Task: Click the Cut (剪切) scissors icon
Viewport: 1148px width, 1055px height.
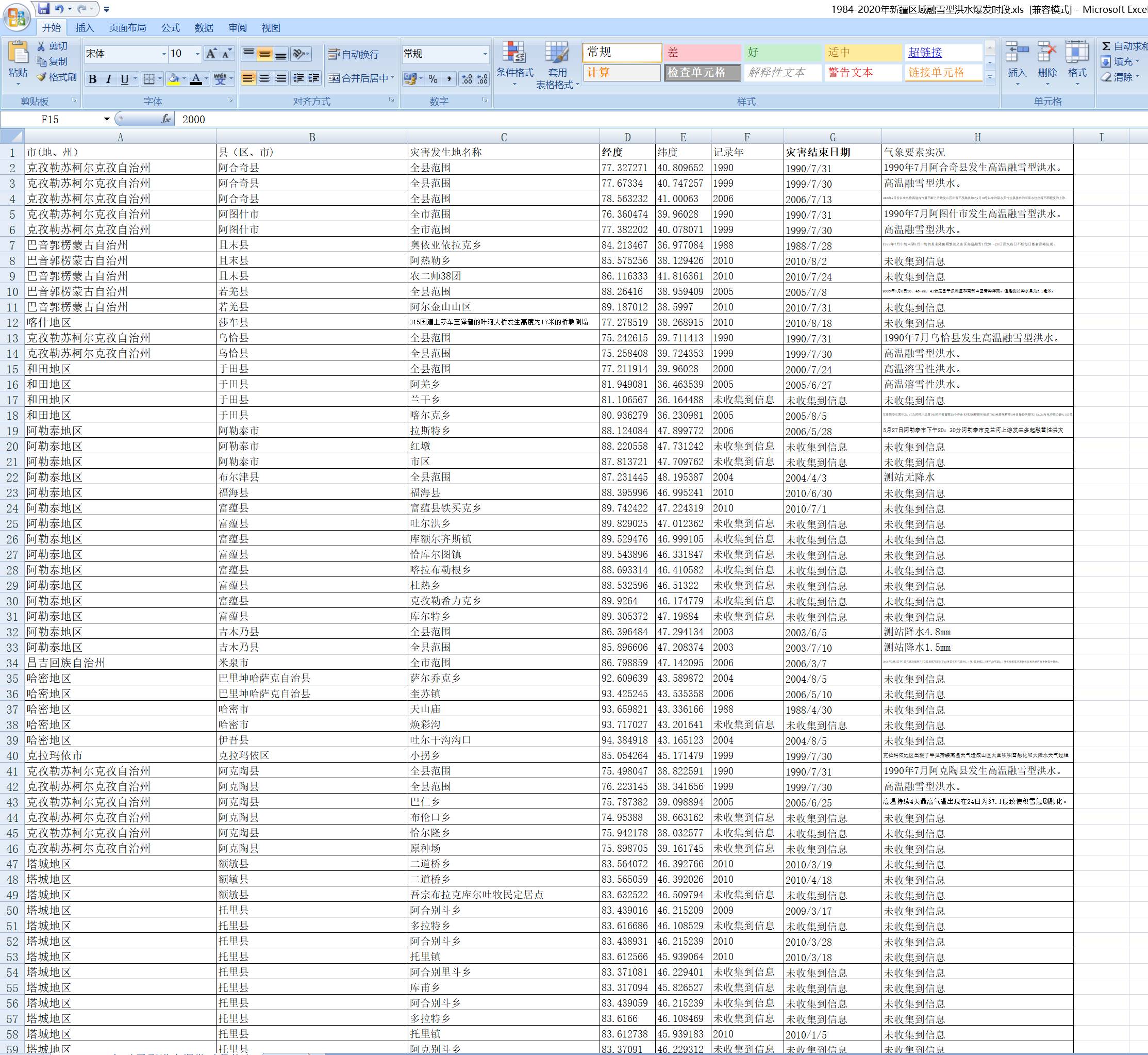Action: pyautogui.click(x=42, y=46)
